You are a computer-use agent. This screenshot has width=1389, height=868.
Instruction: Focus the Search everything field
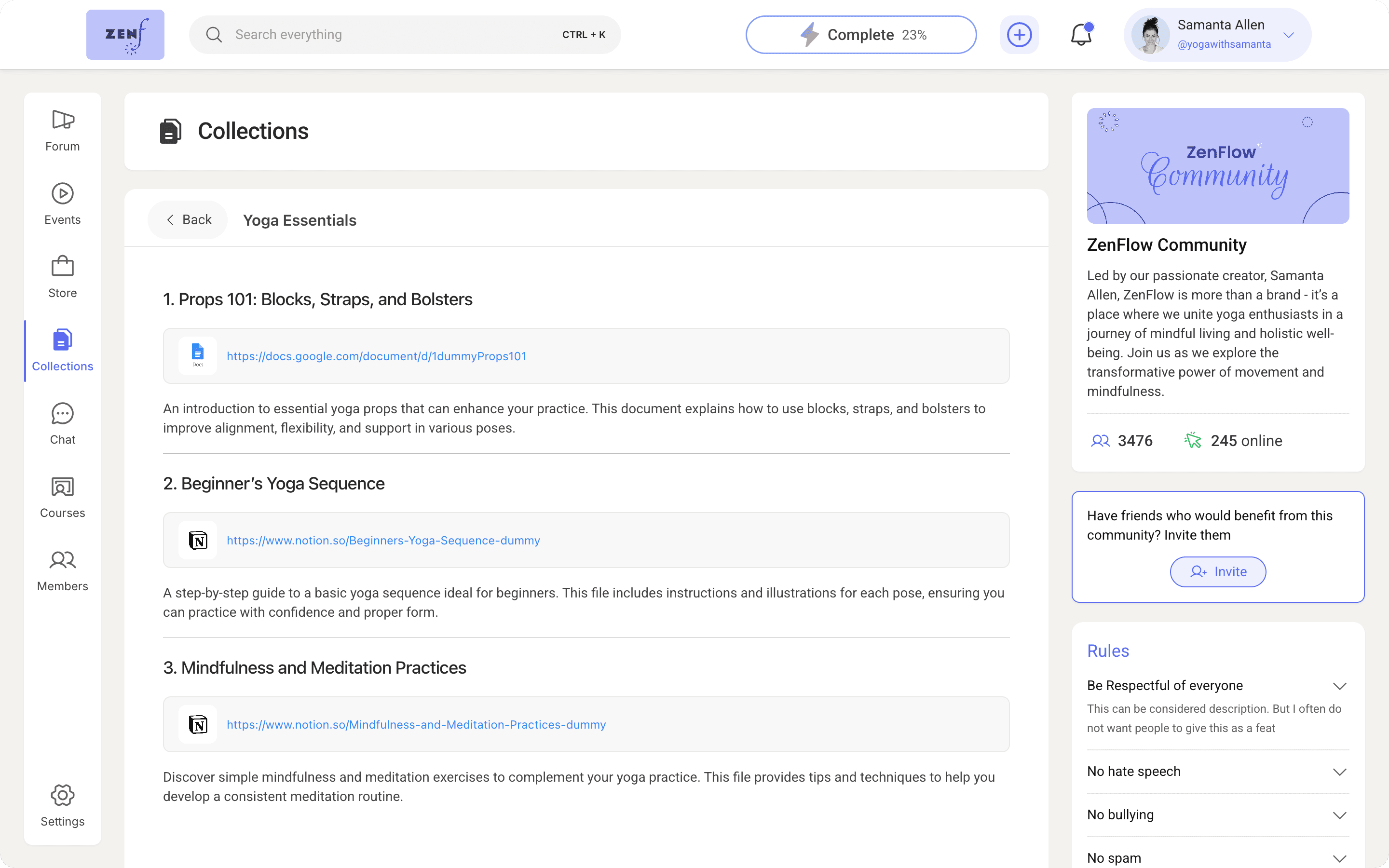[405, 34]
